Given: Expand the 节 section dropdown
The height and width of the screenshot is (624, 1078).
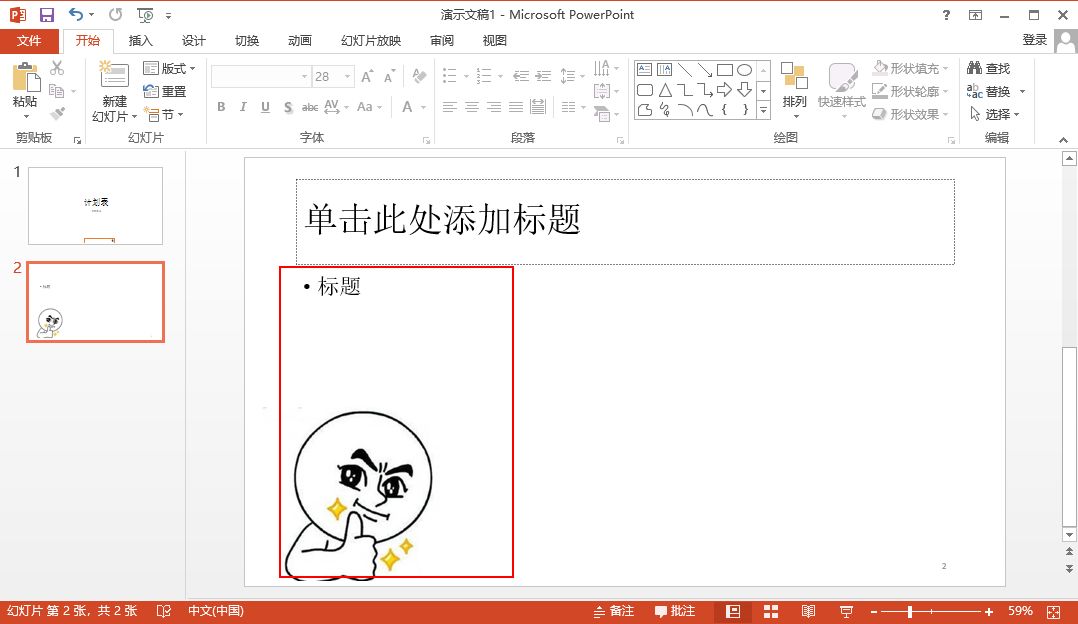Looking at the screenshot, I should [166, 114].
